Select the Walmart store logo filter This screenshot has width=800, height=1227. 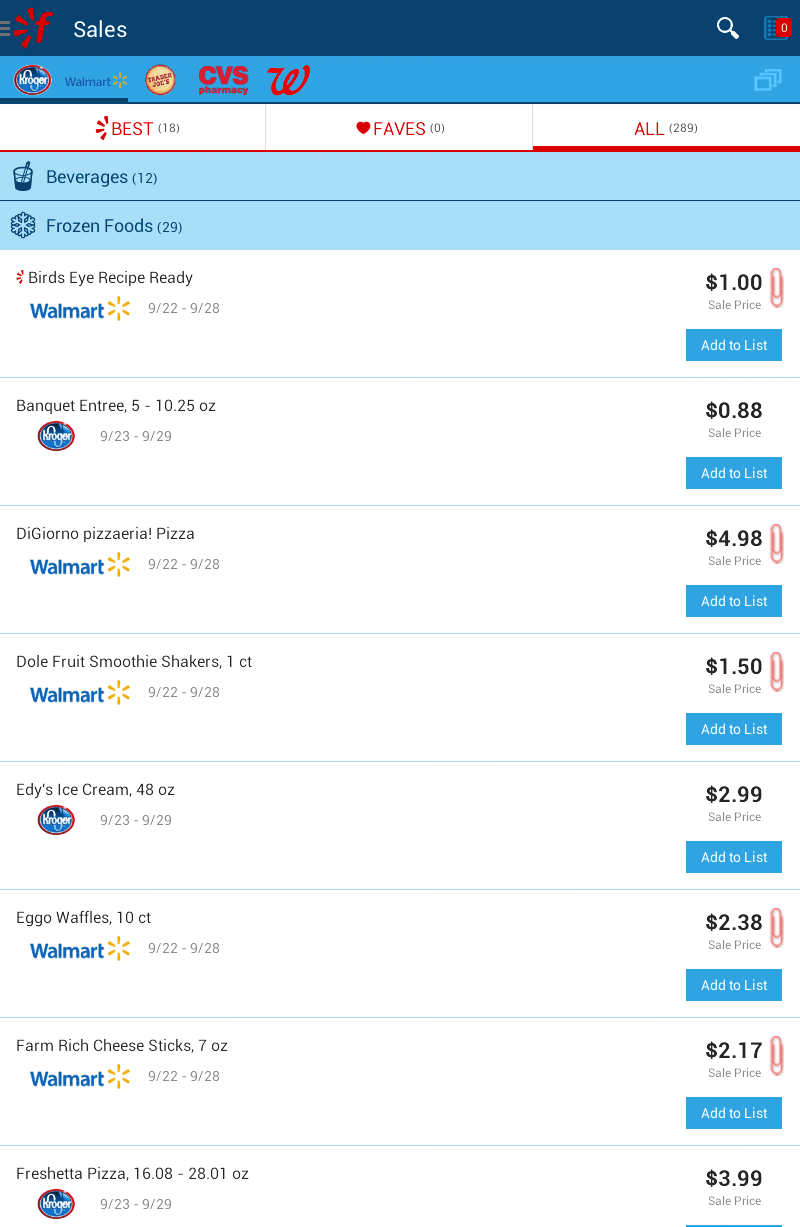(x=96, y=81)
